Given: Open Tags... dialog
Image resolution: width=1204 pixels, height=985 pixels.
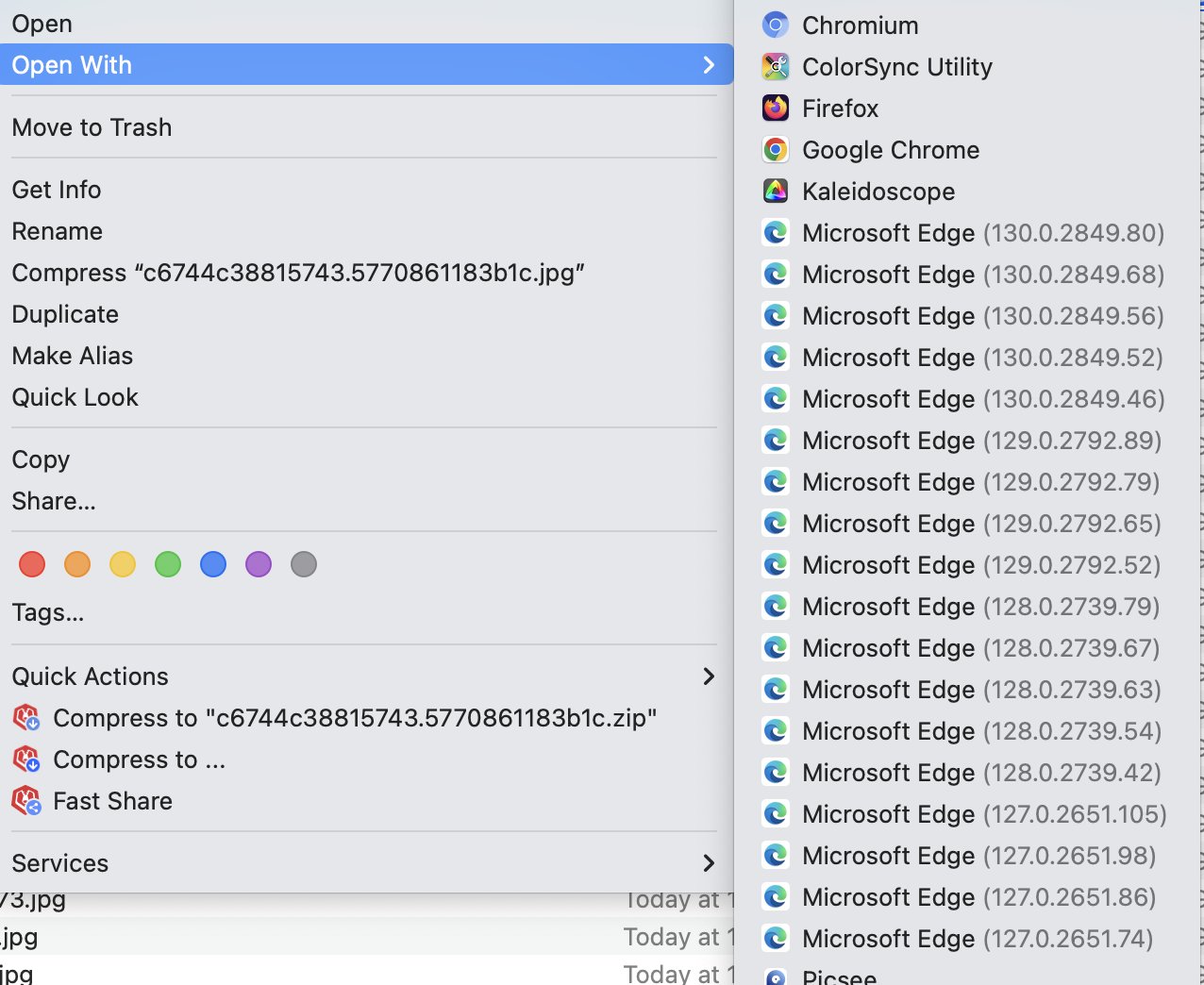Looking at the screenshot, I should point(366,612).
